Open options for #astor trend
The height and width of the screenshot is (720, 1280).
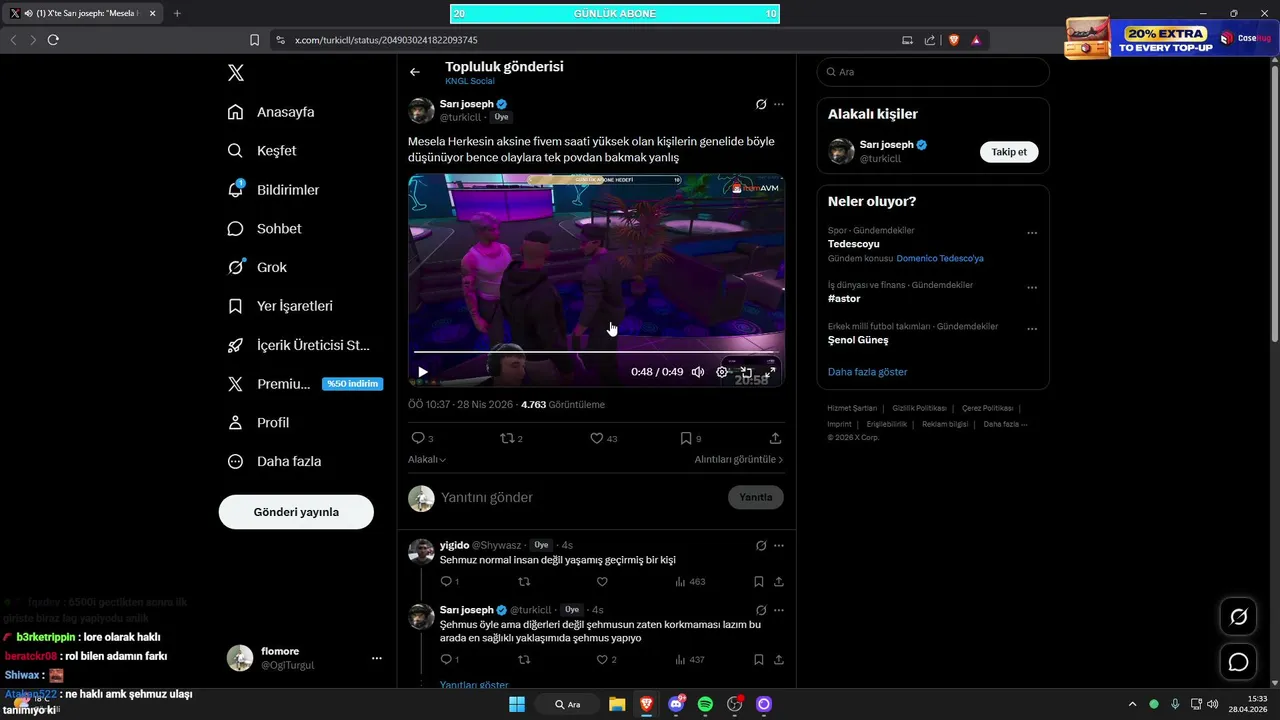(1032, 287)
